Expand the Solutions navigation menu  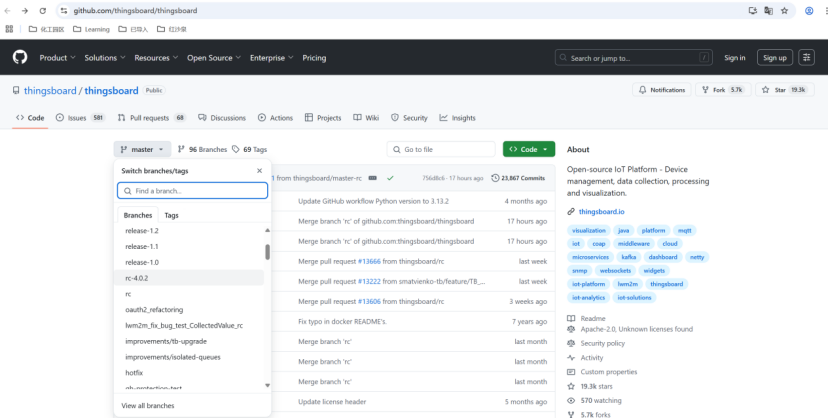(x=105, y=58)
